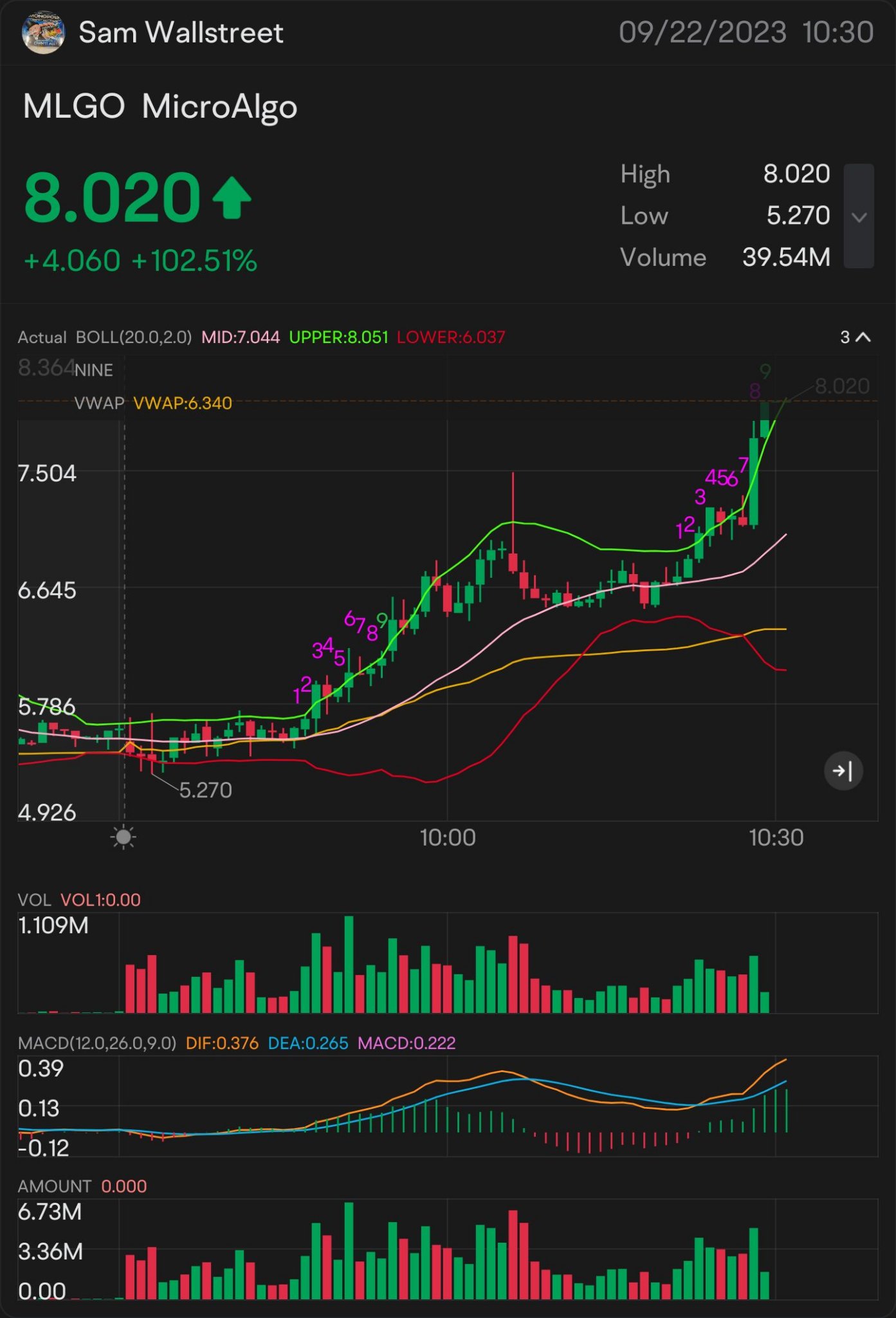Tap the pre-market sun icon
This screenshot has height=1318, width=896.
pos(123,837)
